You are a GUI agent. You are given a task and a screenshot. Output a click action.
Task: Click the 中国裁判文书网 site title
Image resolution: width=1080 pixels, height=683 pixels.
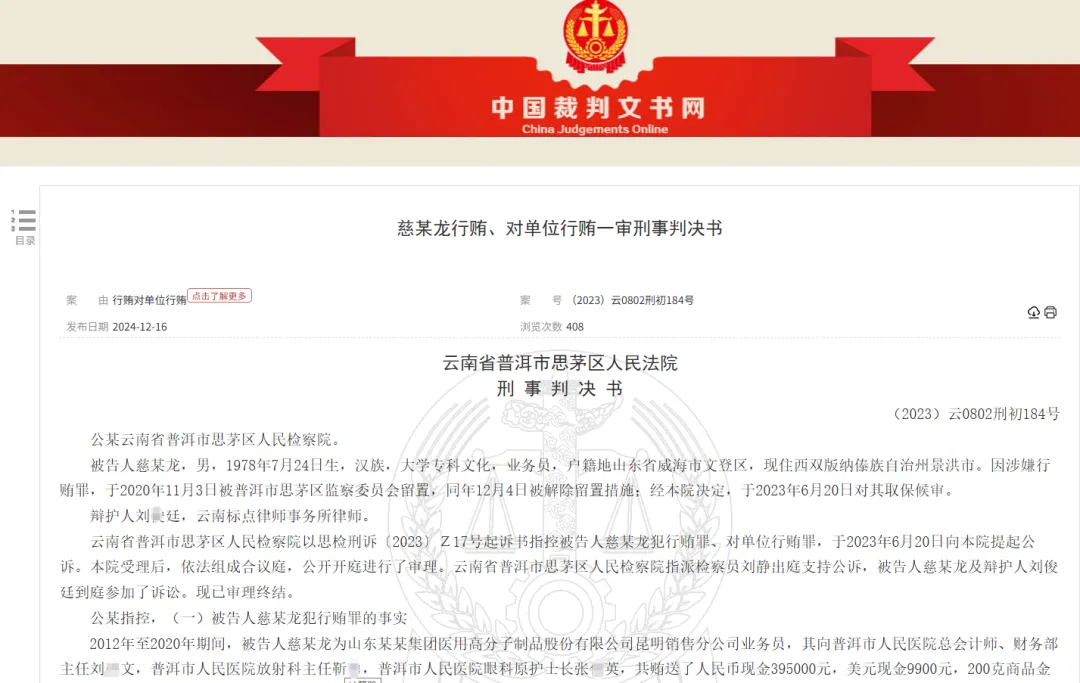(597, 107)
